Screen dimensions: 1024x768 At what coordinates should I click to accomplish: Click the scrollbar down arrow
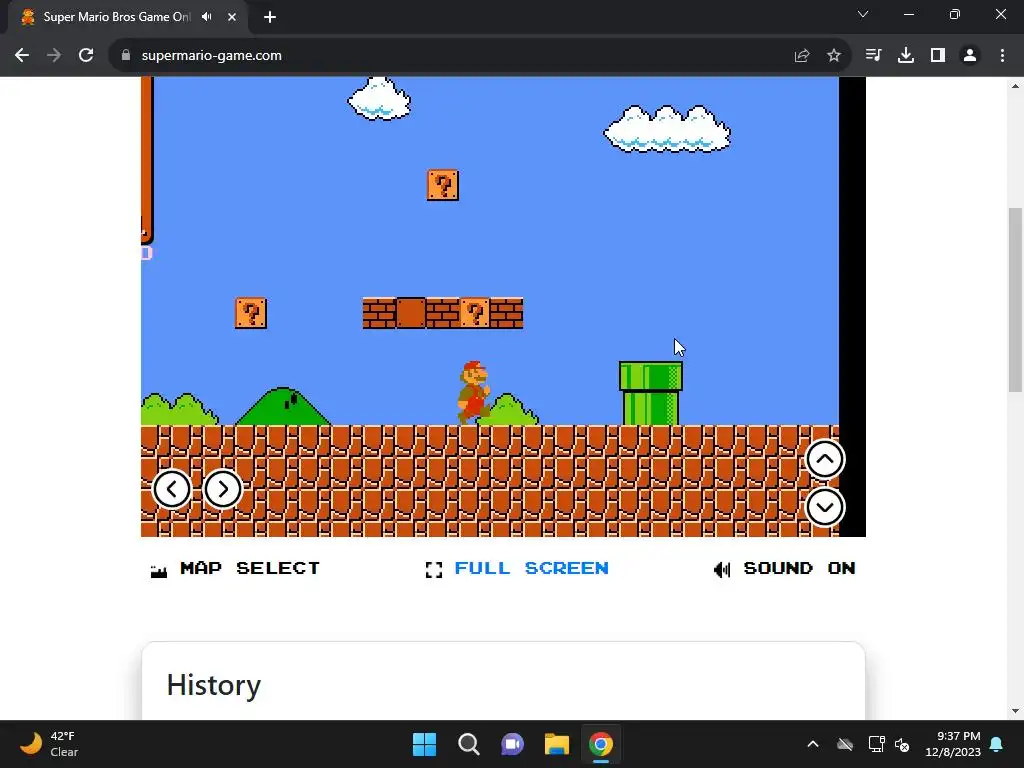click(x=1015, y=711)
